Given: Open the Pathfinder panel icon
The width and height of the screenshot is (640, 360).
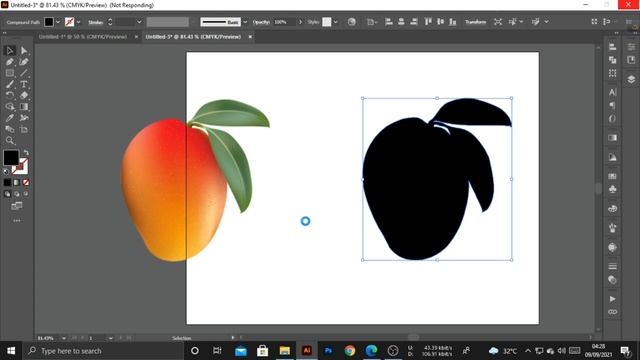Looking at the screenshot, I should (x=612, y=60).
